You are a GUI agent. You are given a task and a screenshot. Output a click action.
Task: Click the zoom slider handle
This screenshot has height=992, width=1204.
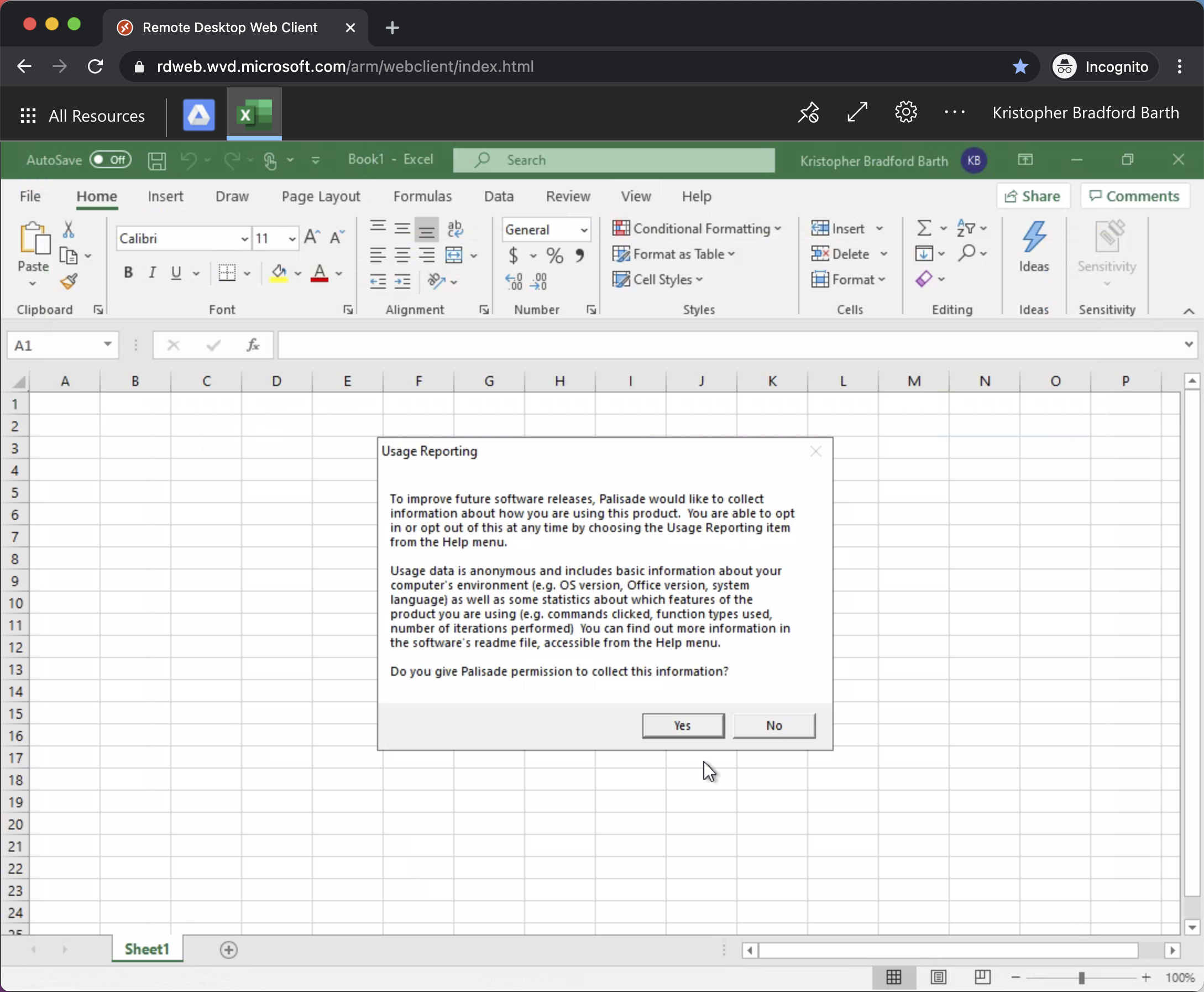pos(1081,978)
